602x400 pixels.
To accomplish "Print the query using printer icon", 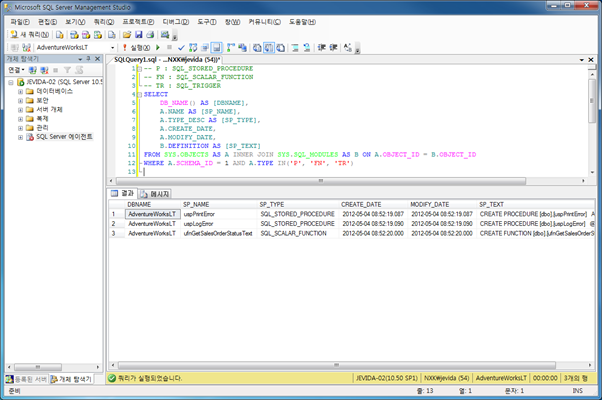I will pos(150,35).
